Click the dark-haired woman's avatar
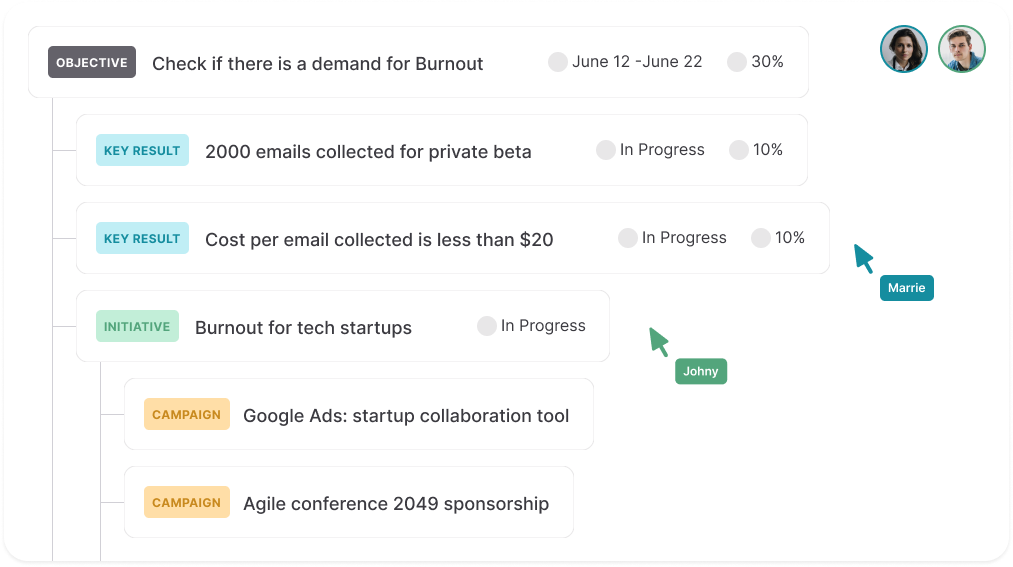This screenshot has width=1013, height=567. coord(904,49)
